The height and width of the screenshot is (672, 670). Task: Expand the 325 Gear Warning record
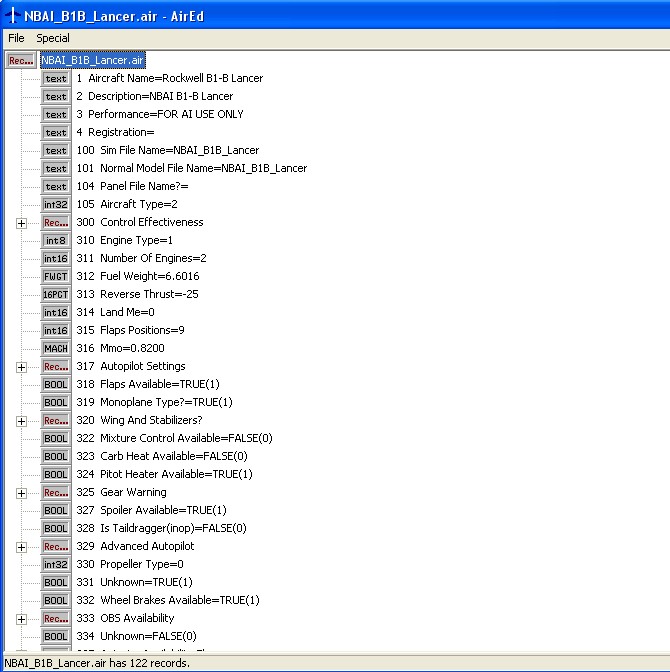pyautogui.click(x=21, y=493)
